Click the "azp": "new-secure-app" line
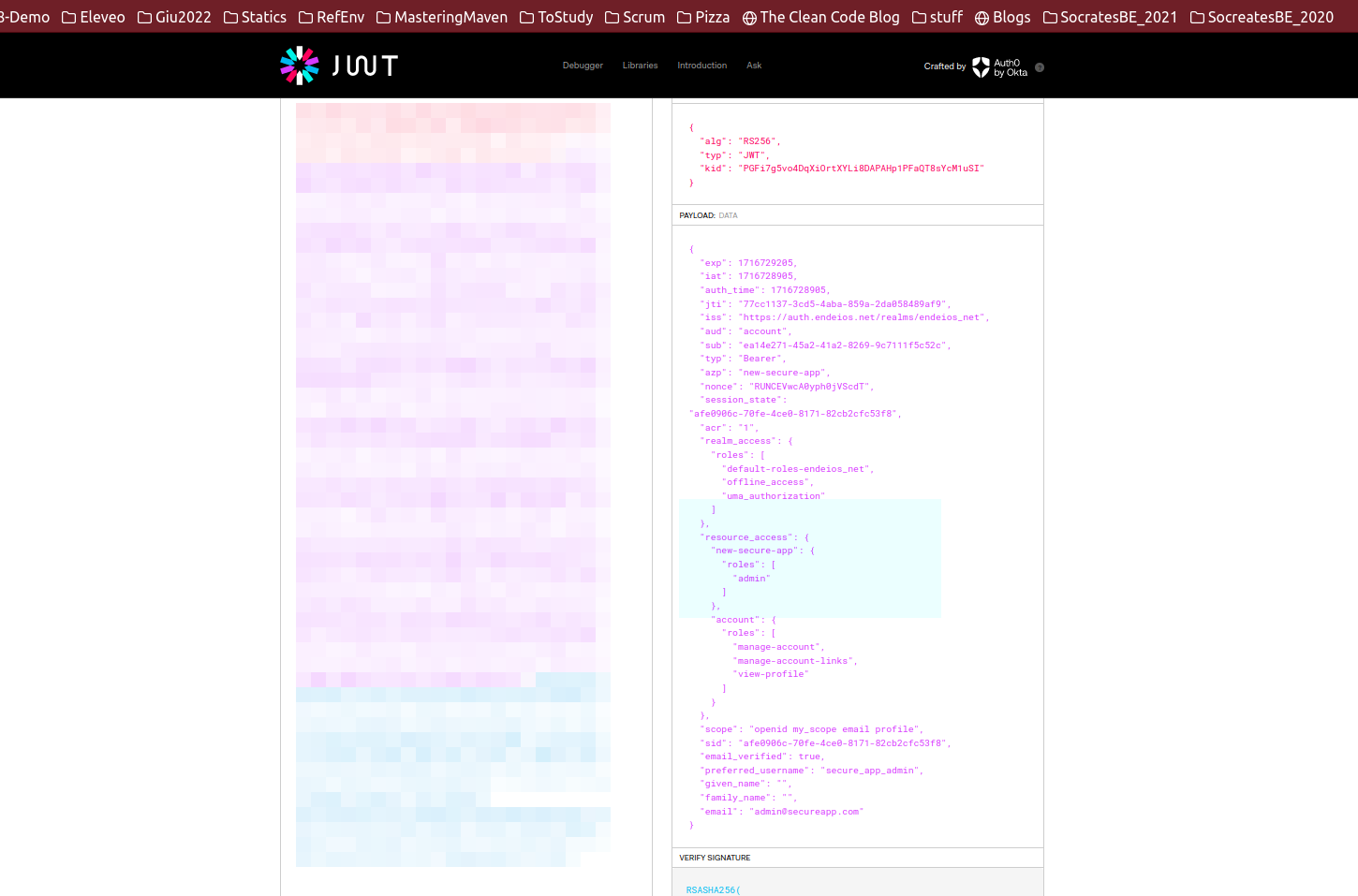Viewport: 1358px width, 896px height. pos(765,373)
